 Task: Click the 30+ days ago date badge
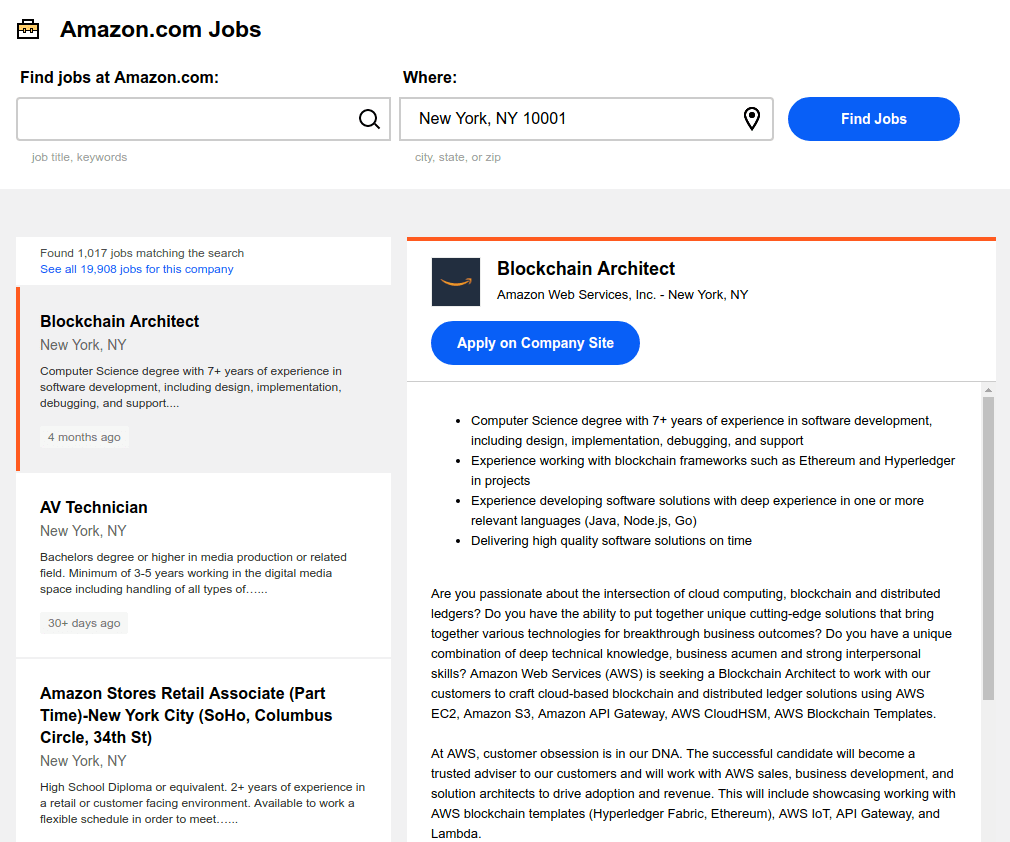84,623
